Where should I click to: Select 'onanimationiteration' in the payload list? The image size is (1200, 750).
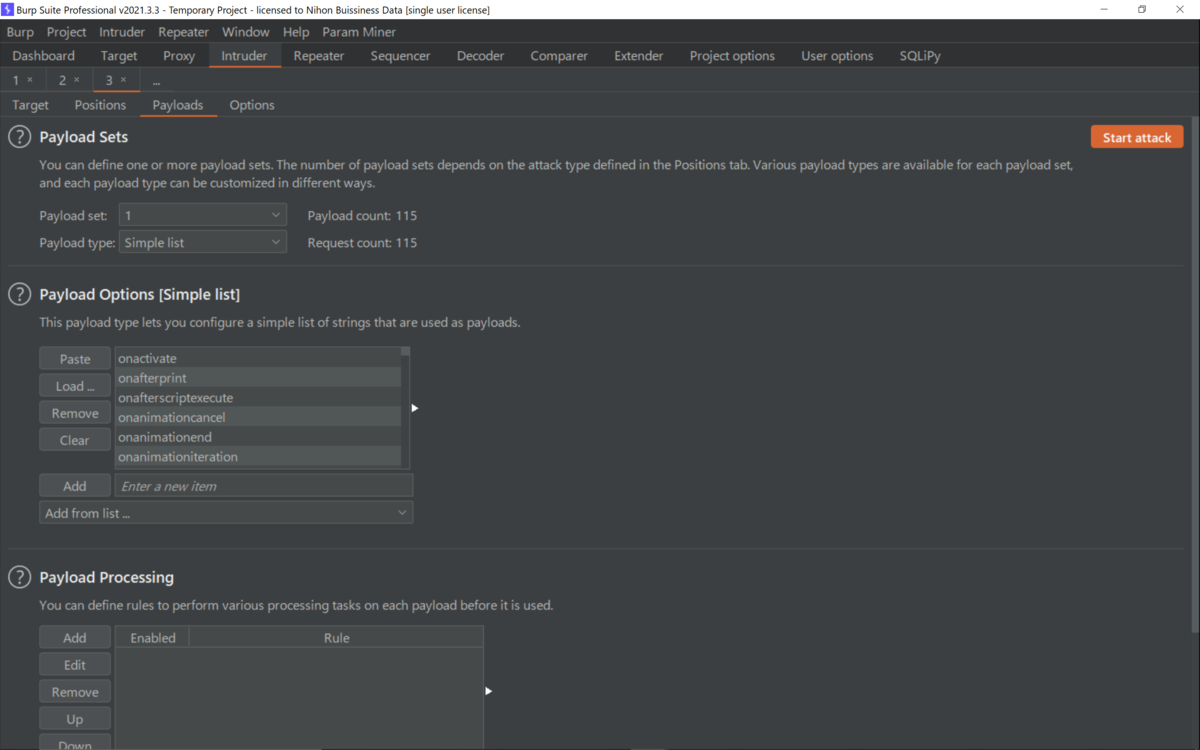(258, 457)
